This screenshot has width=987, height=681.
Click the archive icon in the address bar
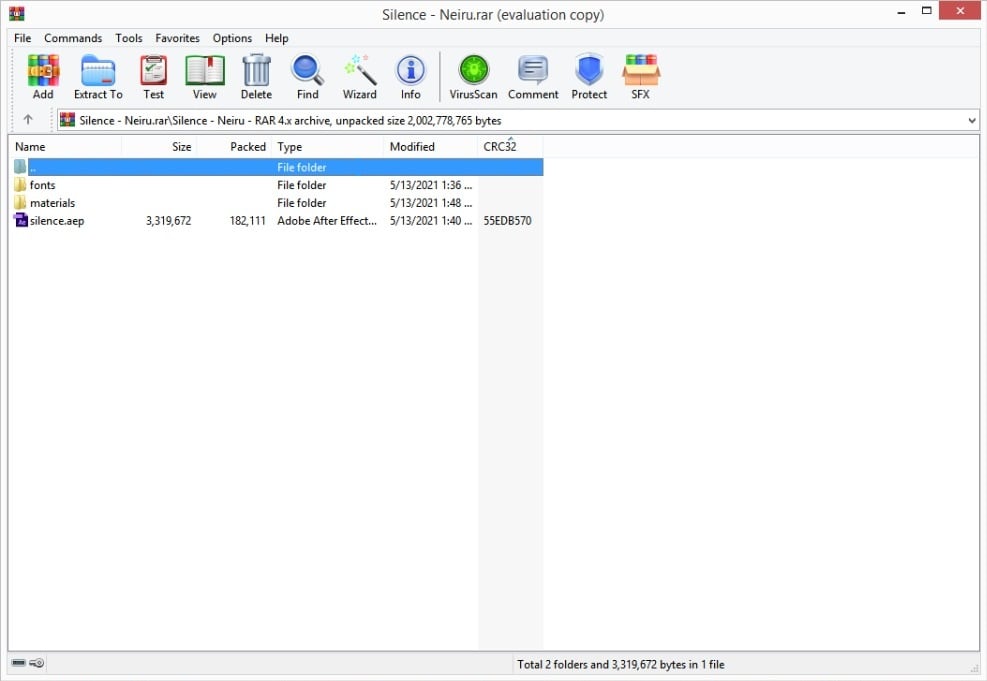click(x=67, y=120)
